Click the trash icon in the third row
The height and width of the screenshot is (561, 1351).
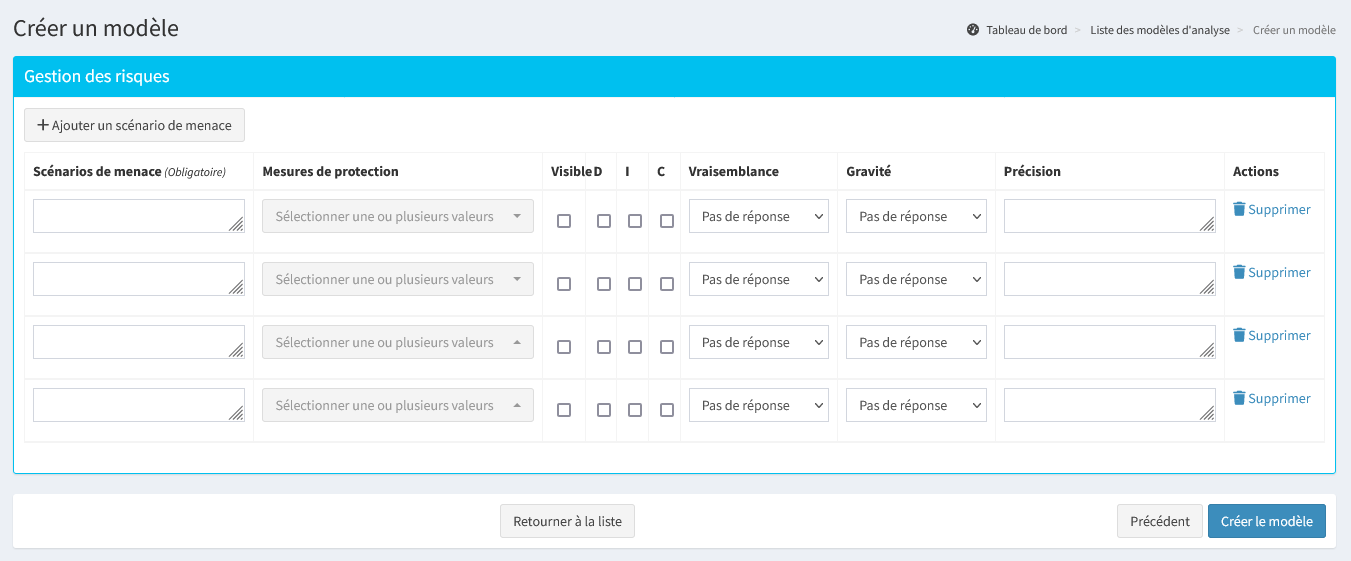[x=1239, y=335]
